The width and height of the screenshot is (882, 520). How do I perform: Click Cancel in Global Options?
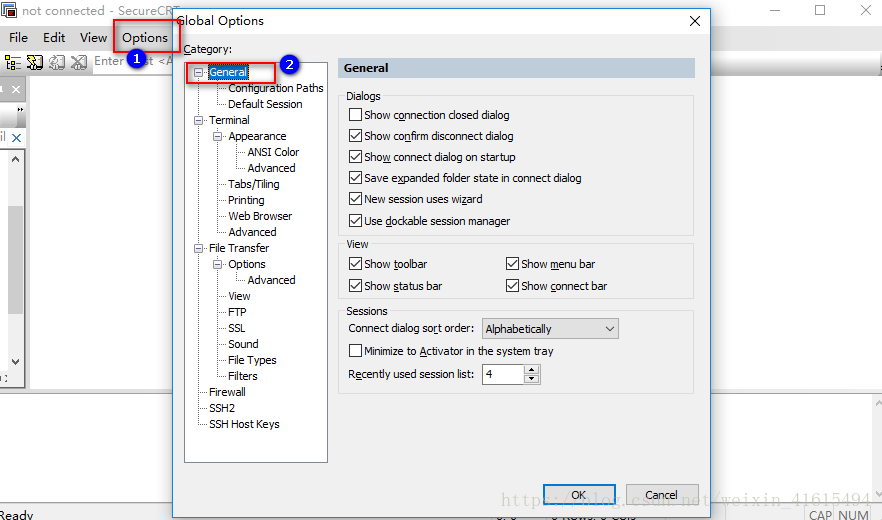[662, 495]
